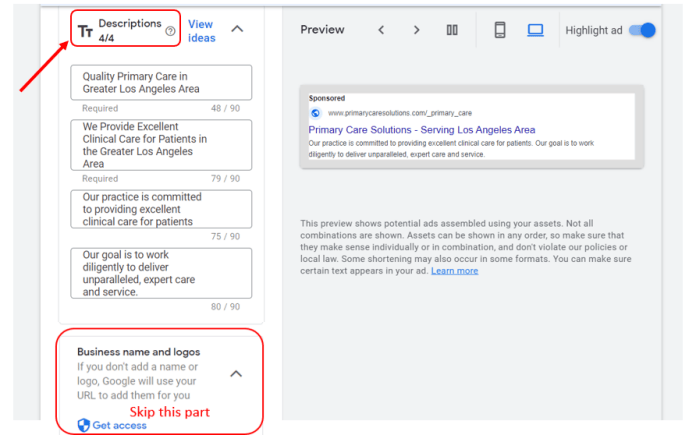Click Required label under first description
696x435 pixels.
click(100, 108)
